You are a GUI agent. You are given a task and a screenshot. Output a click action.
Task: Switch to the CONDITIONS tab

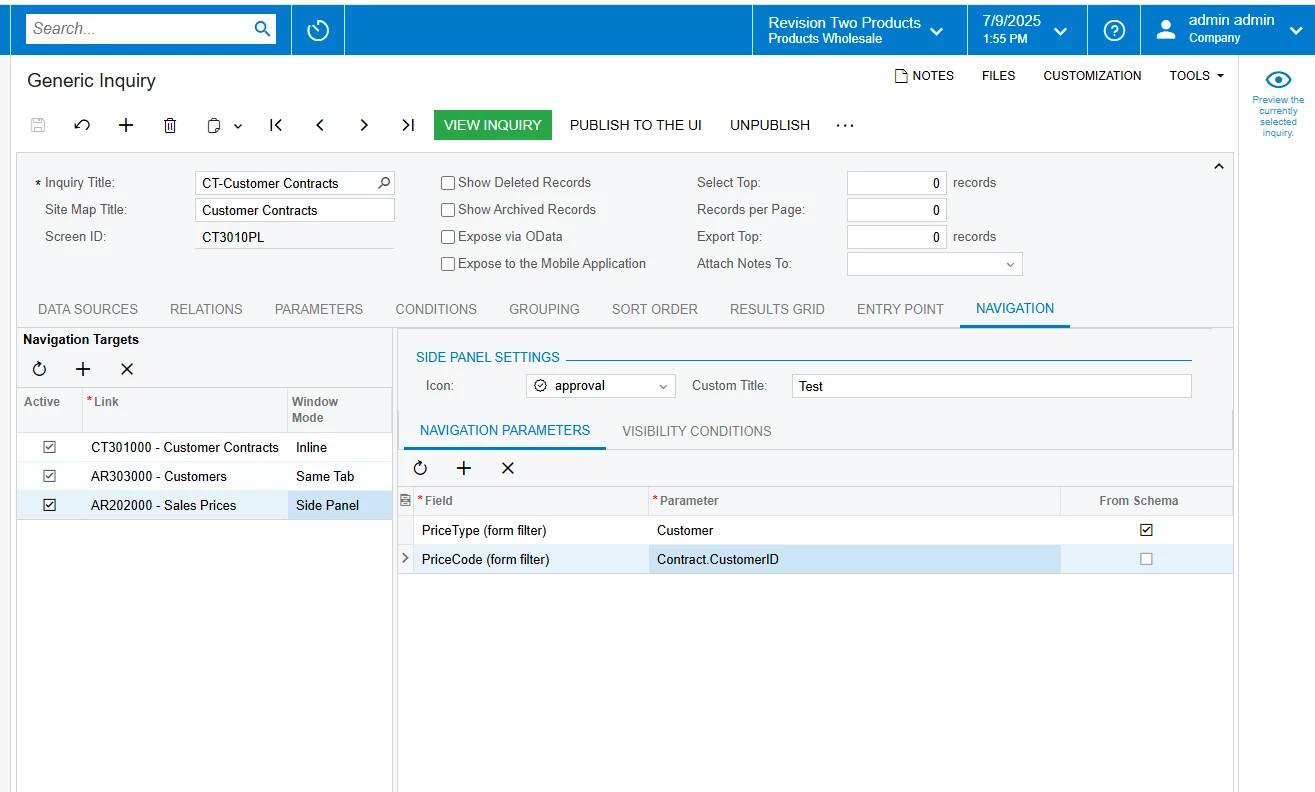tap(436, 309)
